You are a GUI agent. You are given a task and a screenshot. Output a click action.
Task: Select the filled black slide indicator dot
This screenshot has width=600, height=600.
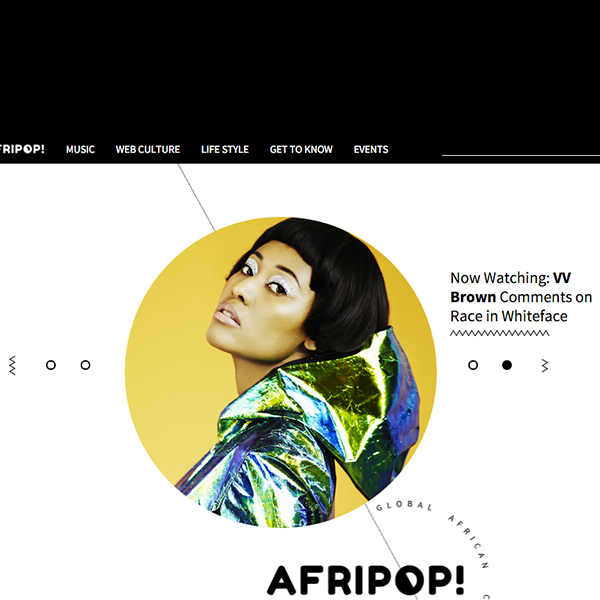tap(507, 365)
